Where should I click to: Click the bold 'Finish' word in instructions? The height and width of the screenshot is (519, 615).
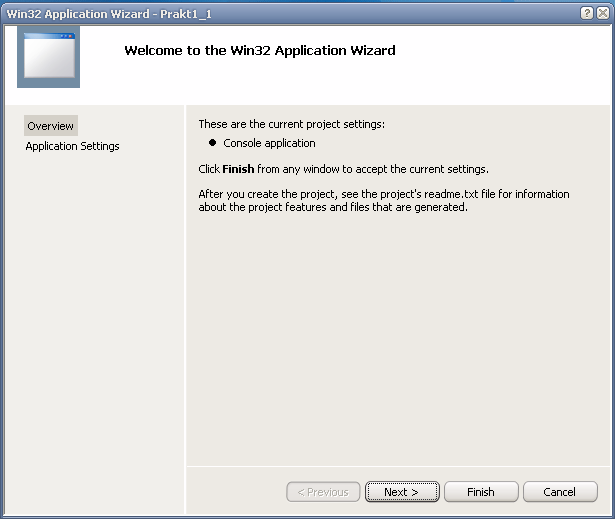click(238, 169)
